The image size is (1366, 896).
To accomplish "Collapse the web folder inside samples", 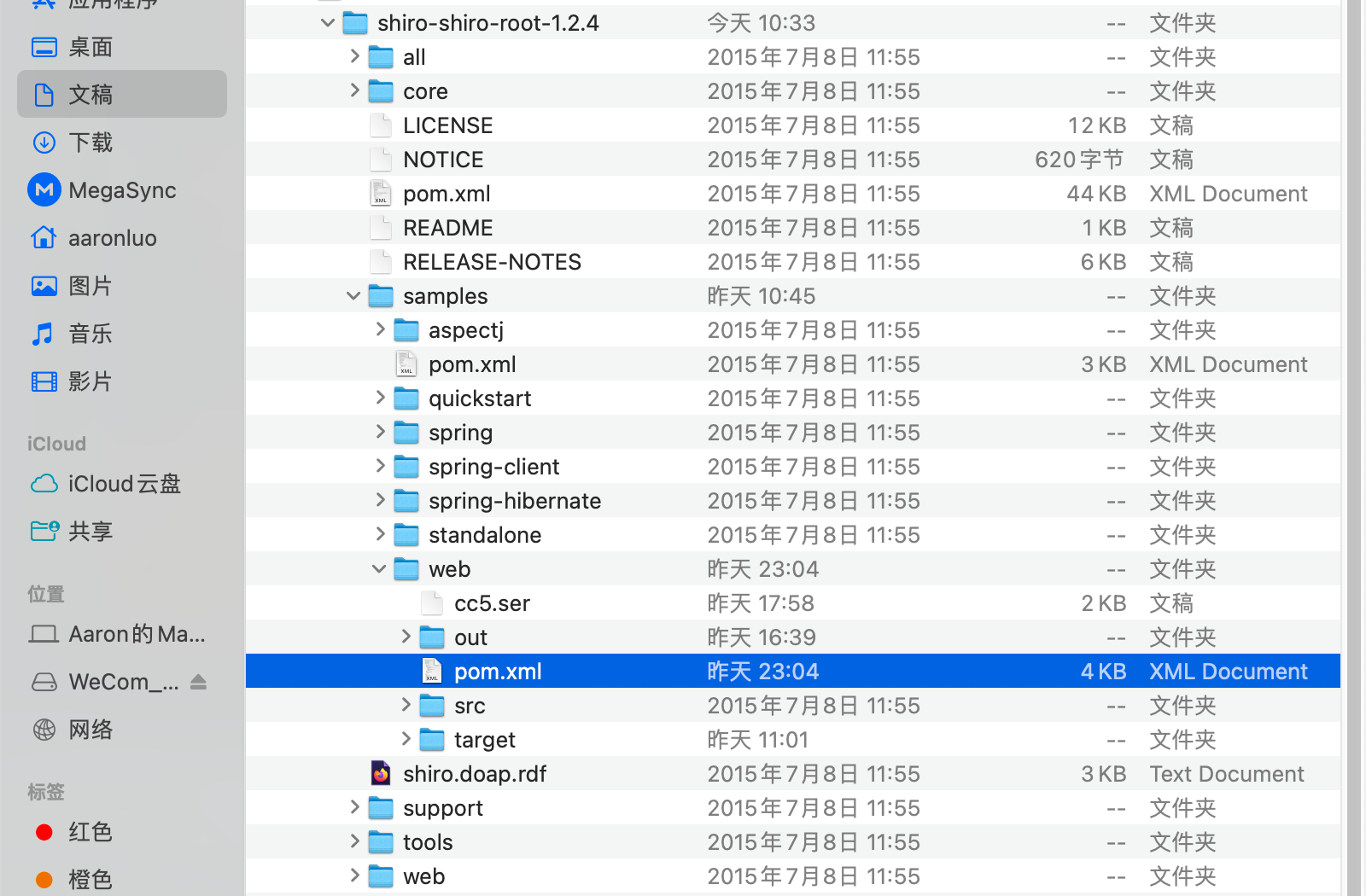I will [380, 569].
